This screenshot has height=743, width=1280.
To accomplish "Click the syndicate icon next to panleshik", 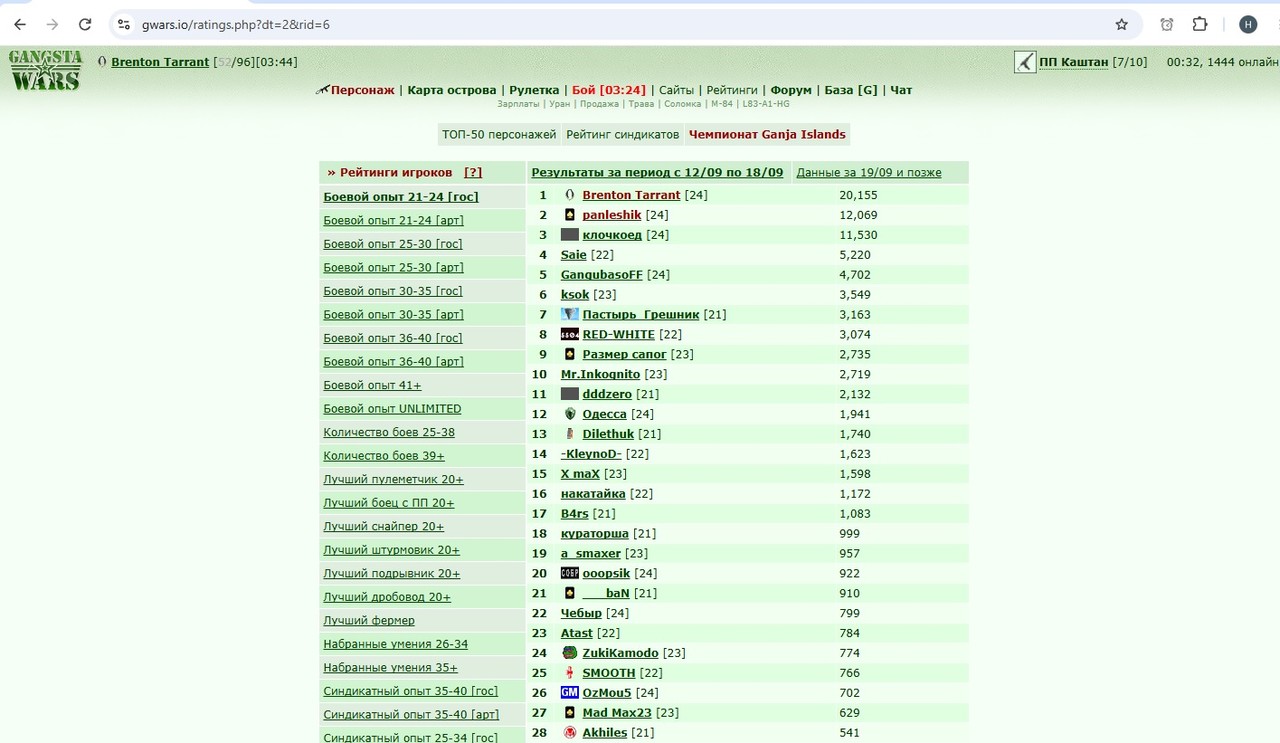I will (x=570, y=215).
